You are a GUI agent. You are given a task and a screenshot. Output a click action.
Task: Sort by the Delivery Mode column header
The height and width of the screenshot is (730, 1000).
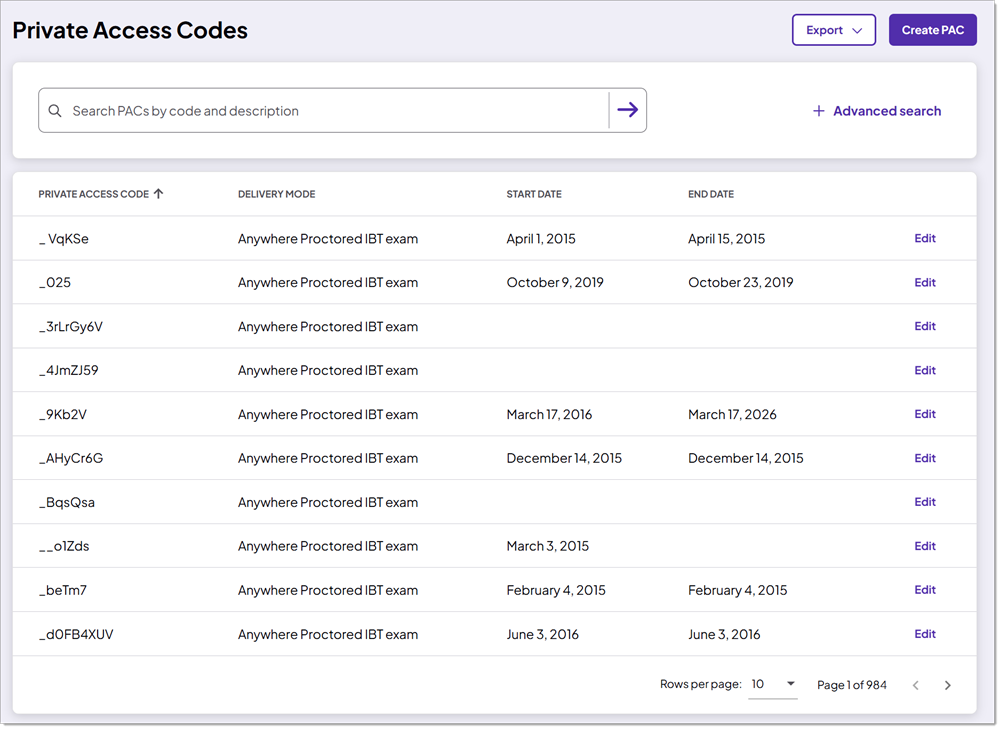pyautogui.click(x=276, y=194)
